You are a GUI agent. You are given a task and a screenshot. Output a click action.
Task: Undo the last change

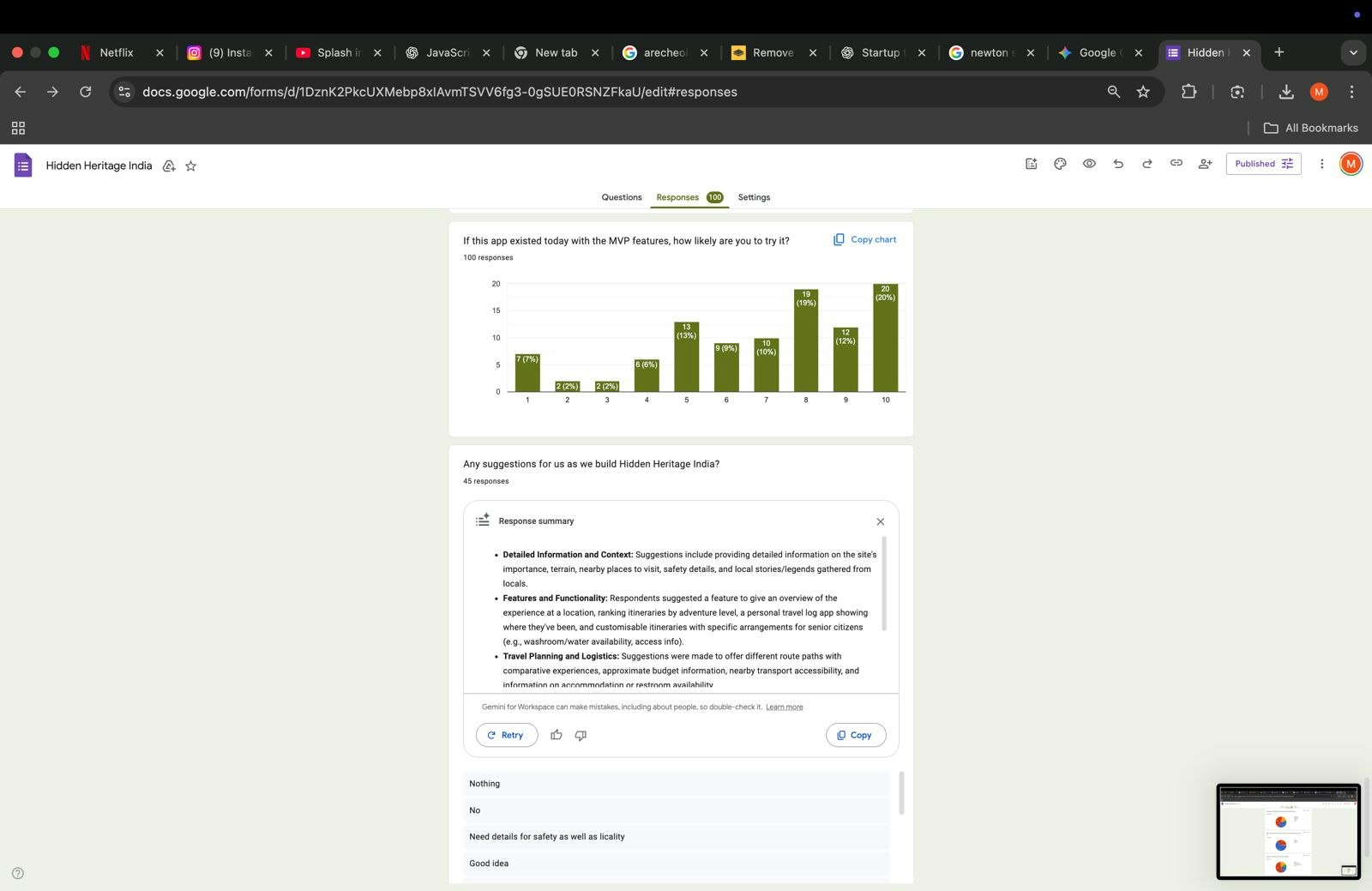[1118, 164]
